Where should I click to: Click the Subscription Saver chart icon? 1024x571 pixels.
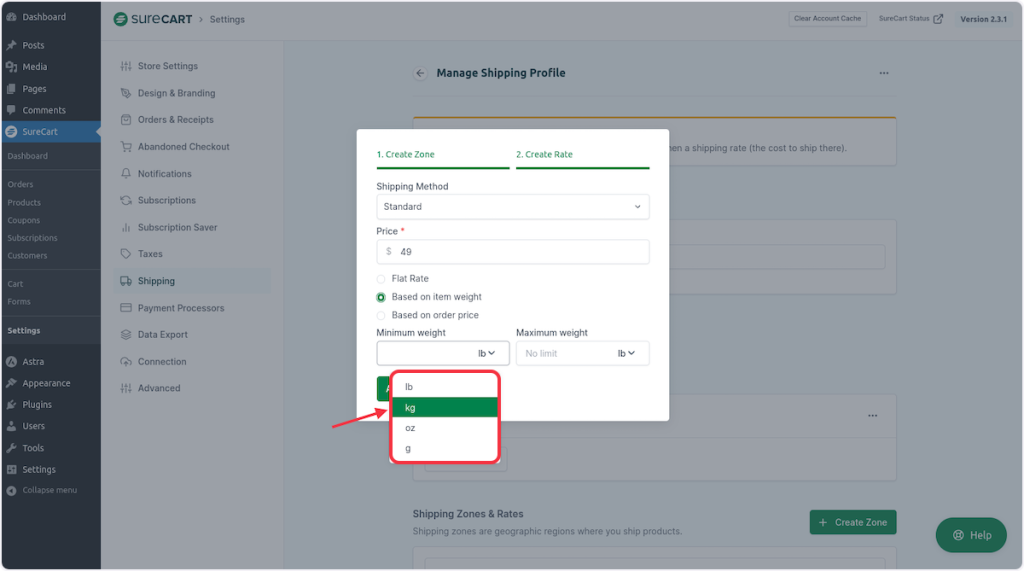click(126, 227)
